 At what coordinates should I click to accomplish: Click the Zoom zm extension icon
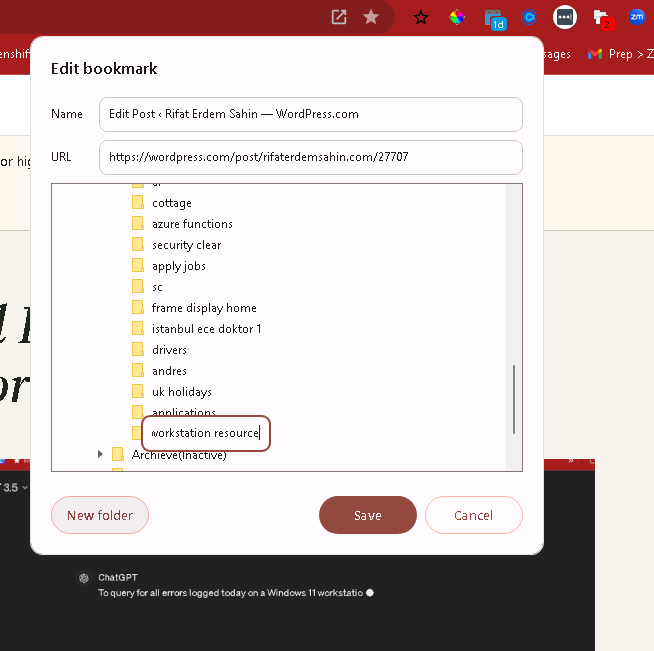(636, 17)
